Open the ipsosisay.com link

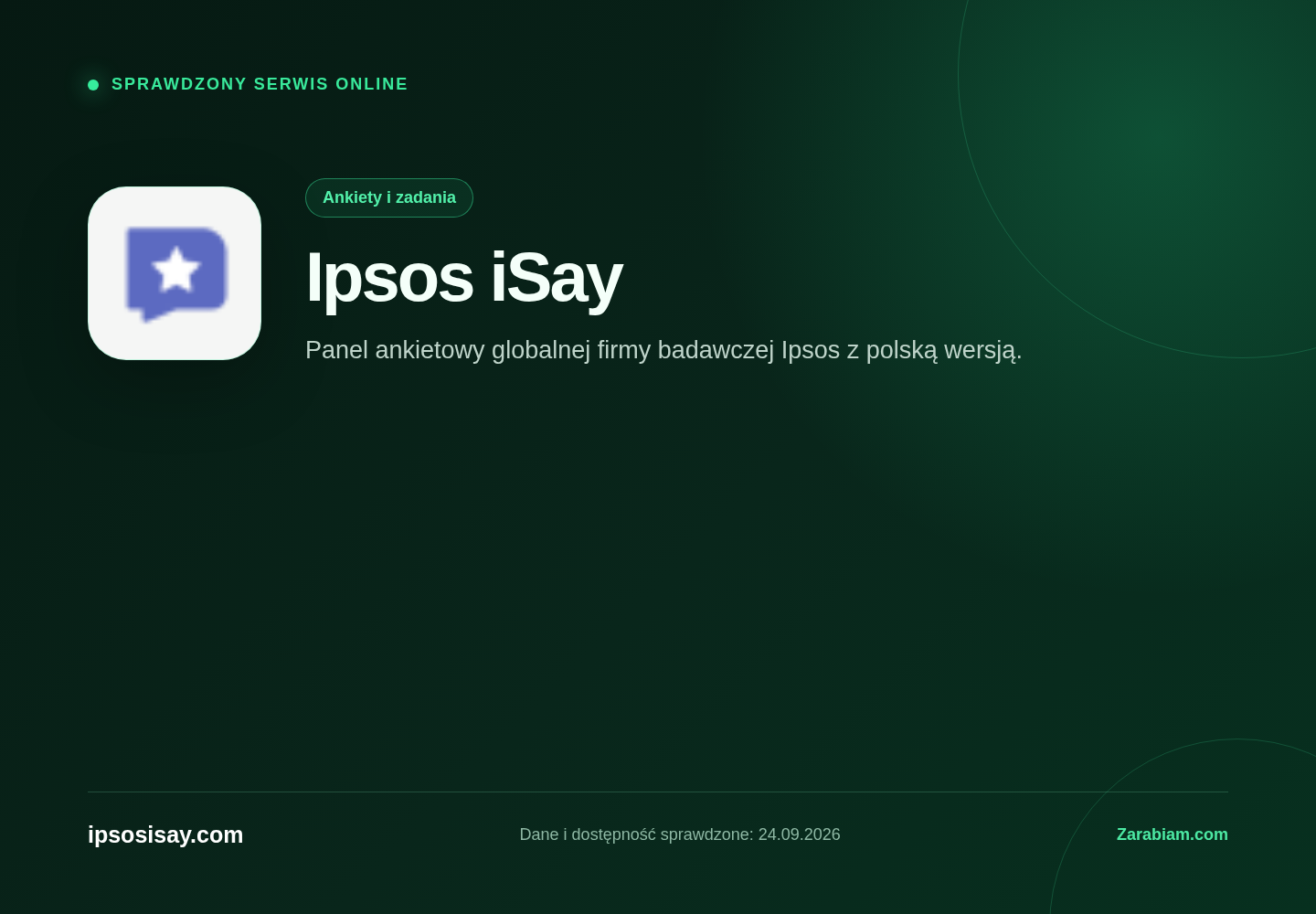(165, 834)
